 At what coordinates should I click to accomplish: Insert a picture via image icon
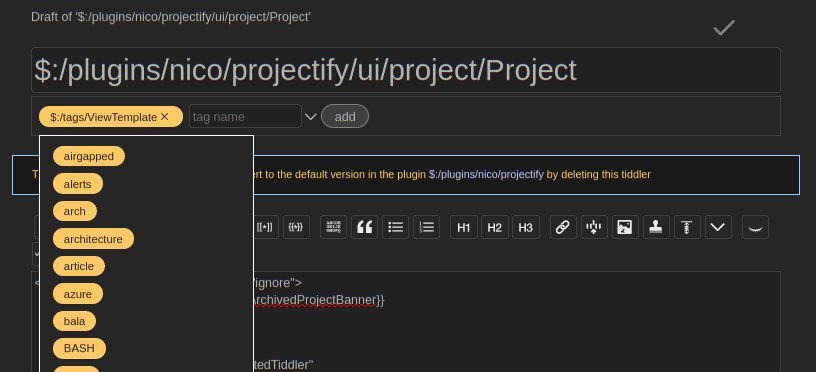[625, 227]
